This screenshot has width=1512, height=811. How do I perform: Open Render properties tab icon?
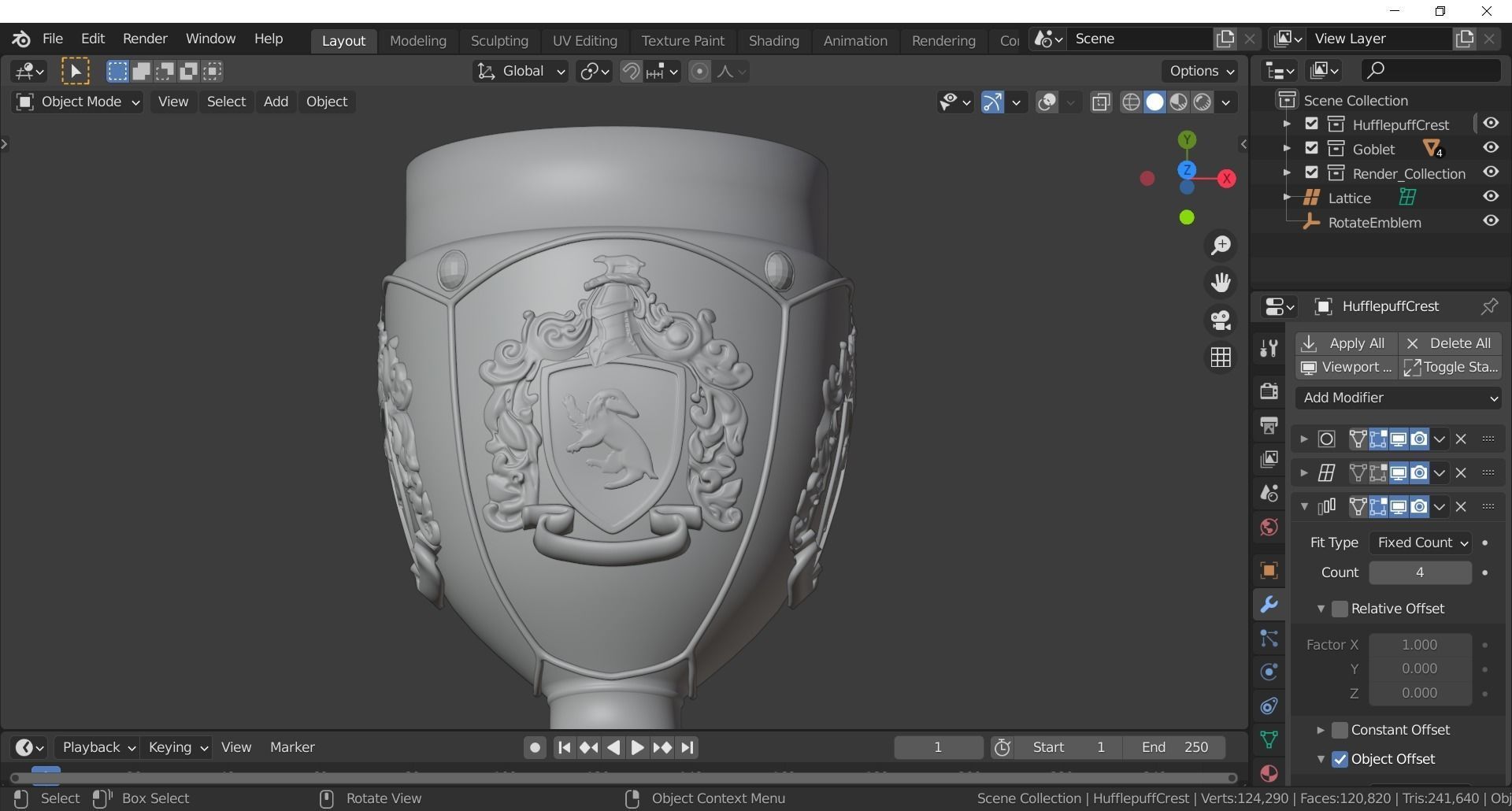click(x=1269, y=391)
